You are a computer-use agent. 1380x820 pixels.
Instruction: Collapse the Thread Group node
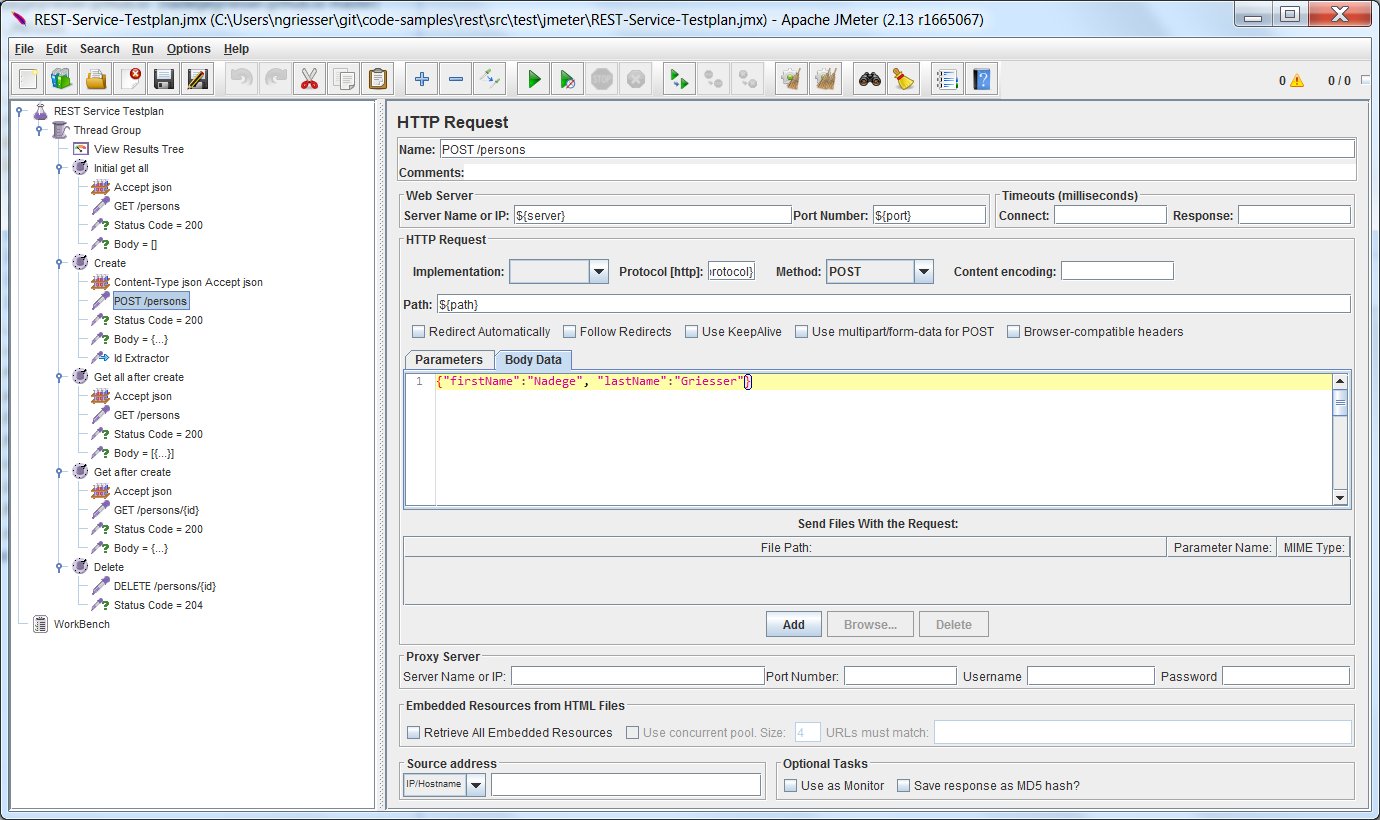click(39, 130)
